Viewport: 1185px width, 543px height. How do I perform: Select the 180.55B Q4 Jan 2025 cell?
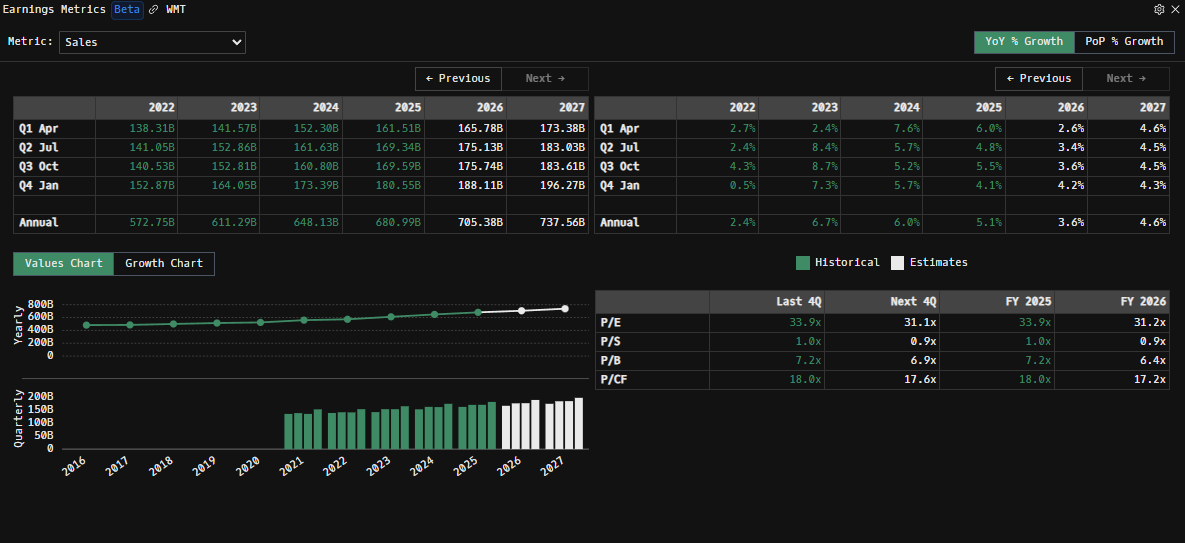click(383, 185)
